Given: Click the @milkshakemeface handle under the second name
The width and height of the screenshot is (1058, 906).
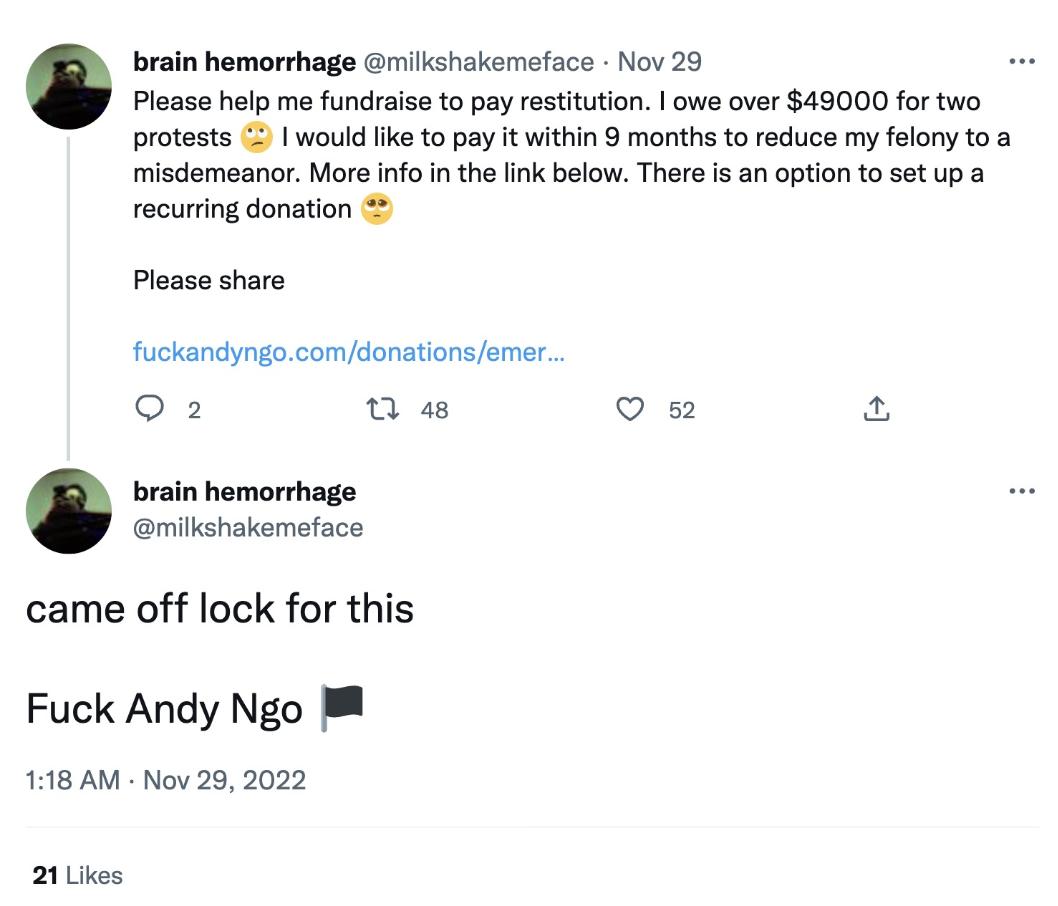Looking at the screenshot, I should point(248,528).
